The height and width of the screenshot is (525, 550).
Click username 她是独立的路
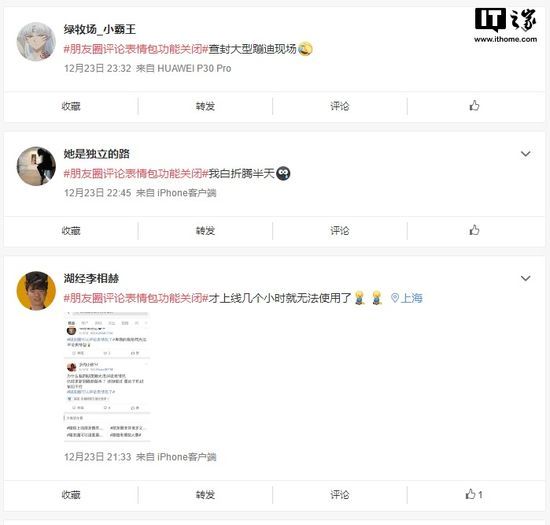point(96,154)
